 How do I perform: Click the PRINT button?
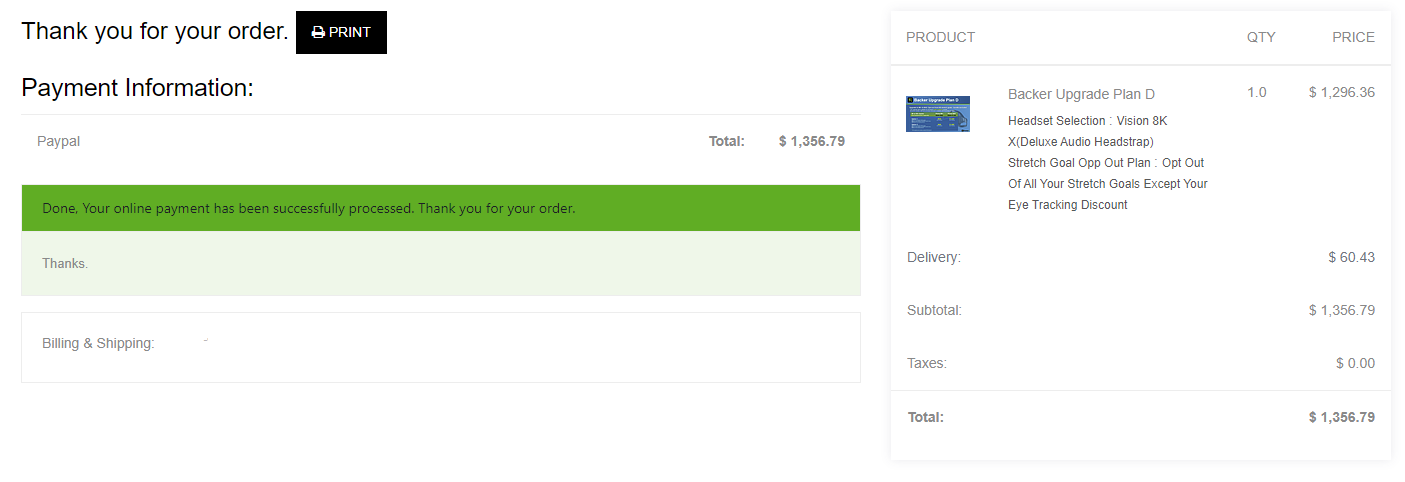click(x=341, y=32)
